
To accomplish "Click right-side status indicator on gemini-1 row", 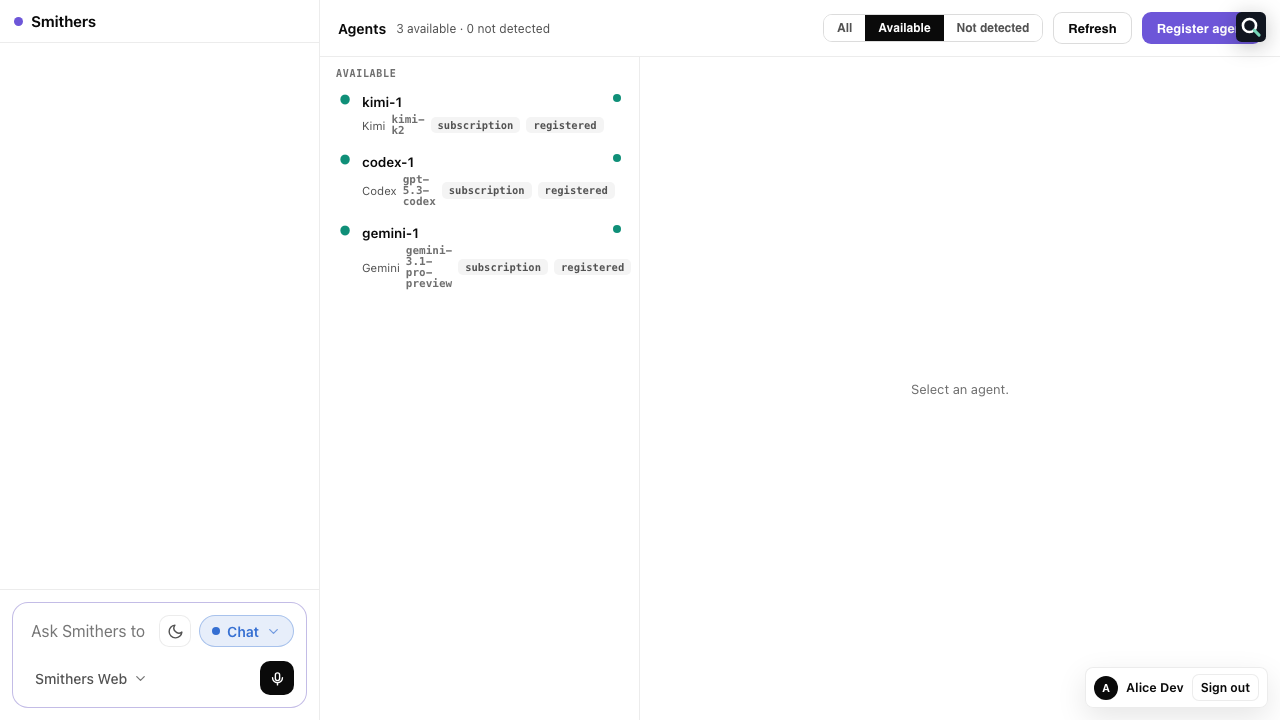I will tap(617, 229).
